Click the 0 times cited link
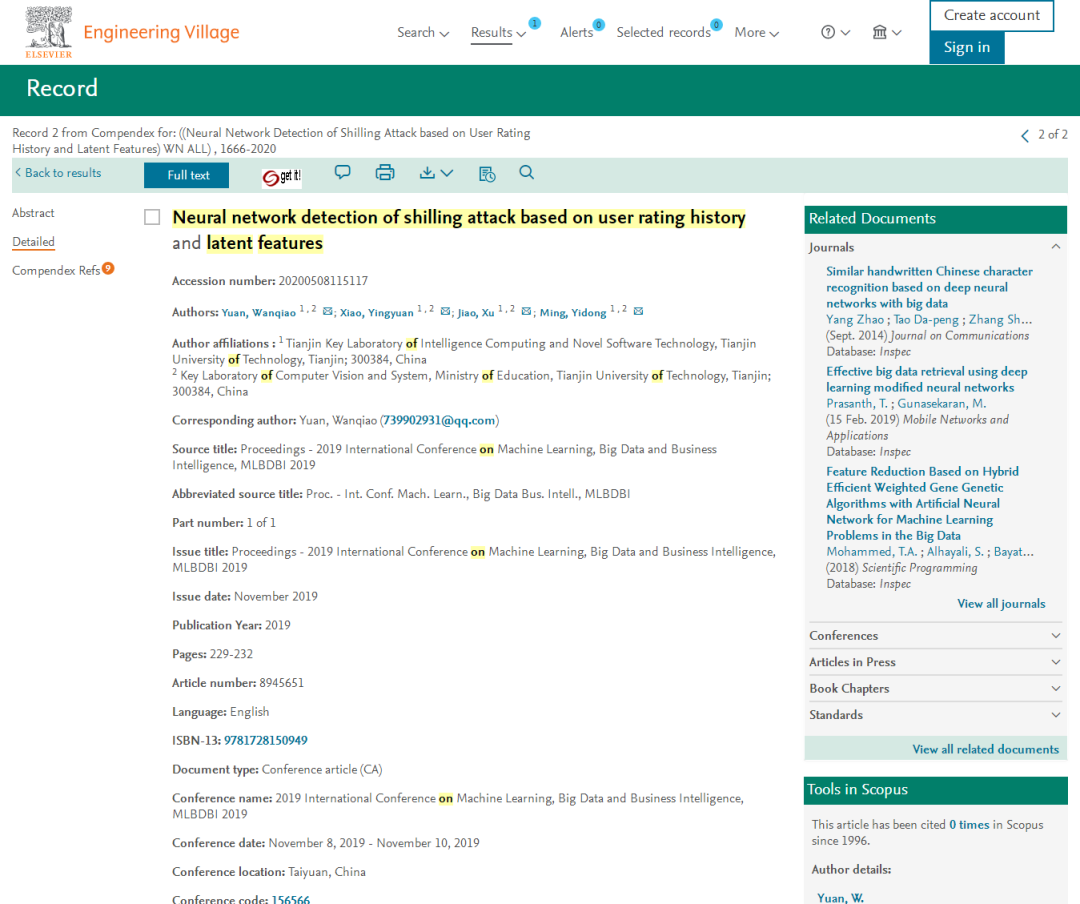 point(969,825)
